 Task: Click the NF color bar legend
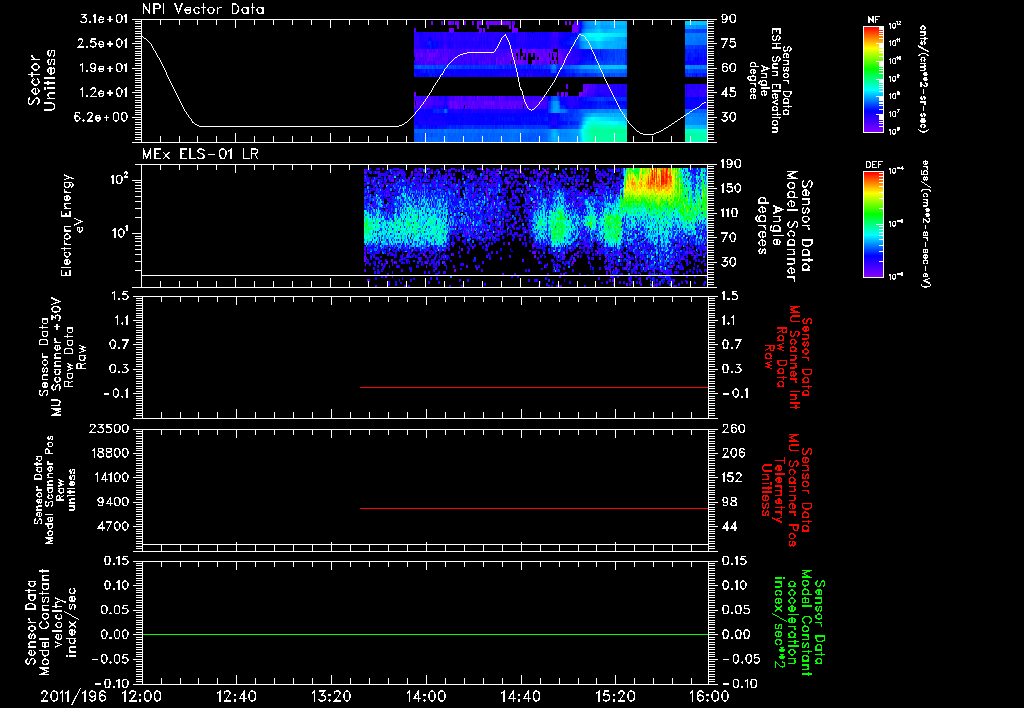point(874,78)
